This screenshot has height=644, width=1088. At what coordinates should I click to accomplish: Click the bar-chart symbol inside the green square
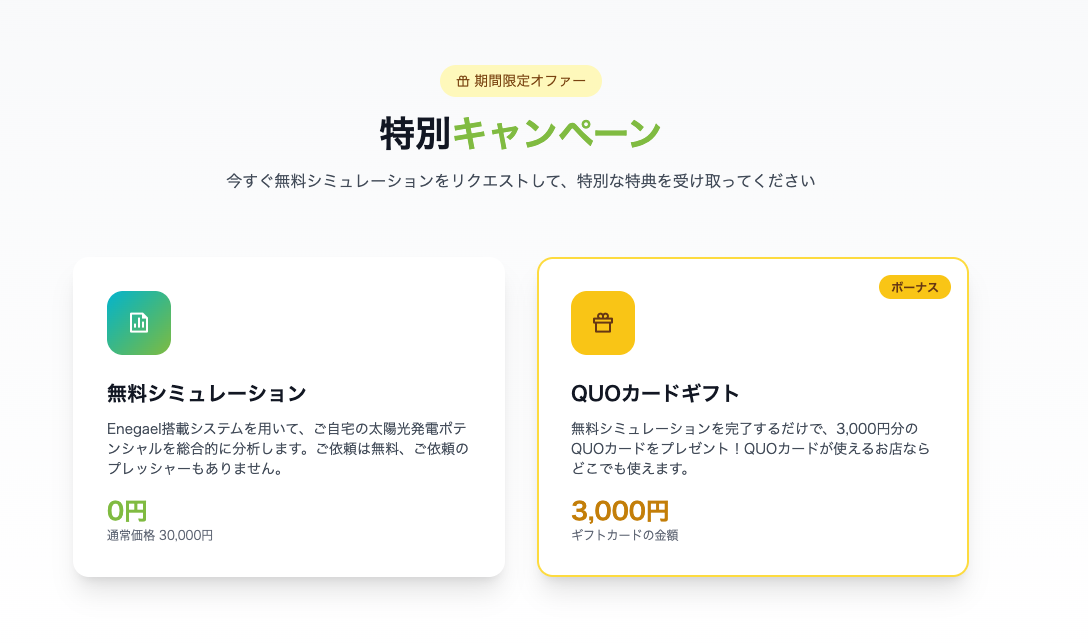coord(138,322)
